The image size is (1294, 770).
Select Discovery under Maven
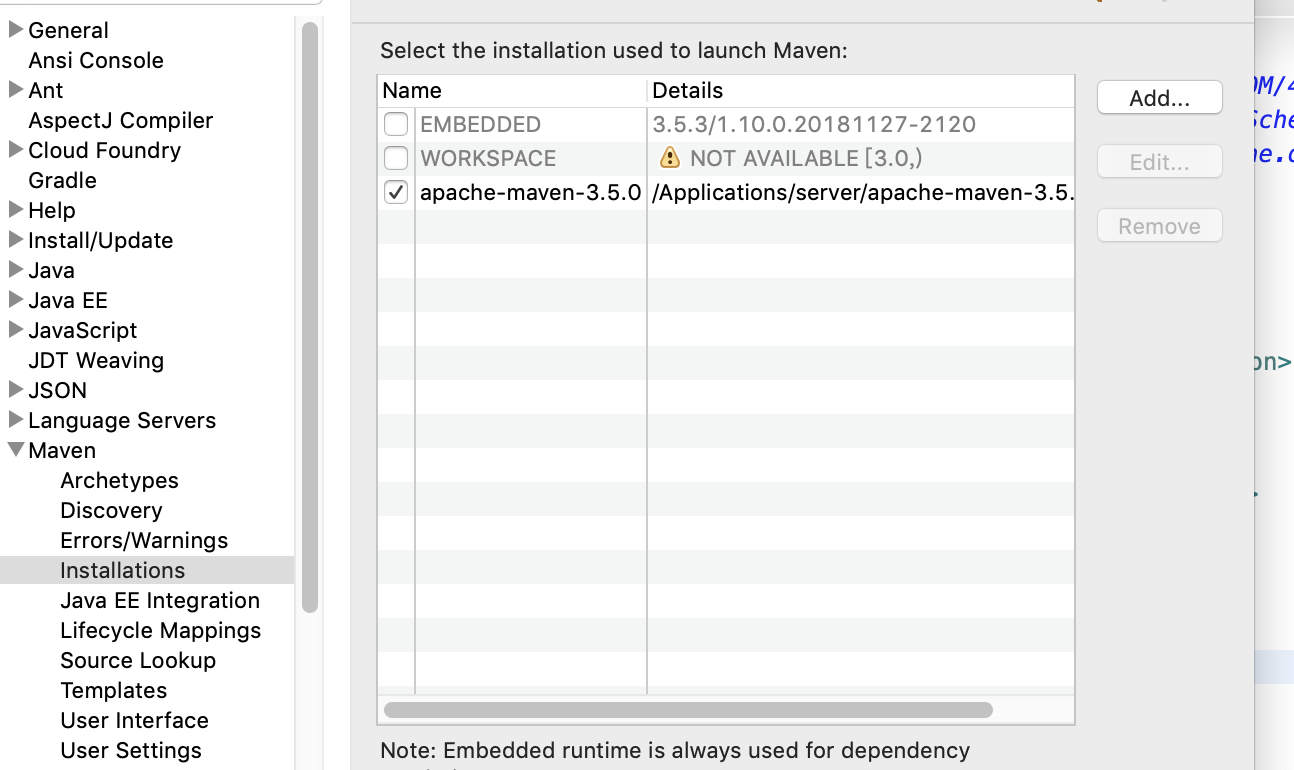[111, 510]
